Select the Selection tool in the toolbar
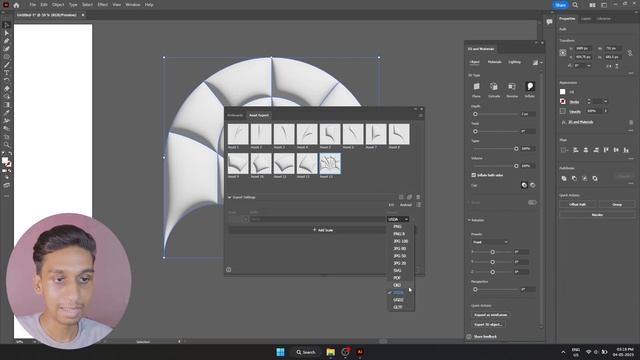This screenshot has width=640, height=360. (7, 25)
